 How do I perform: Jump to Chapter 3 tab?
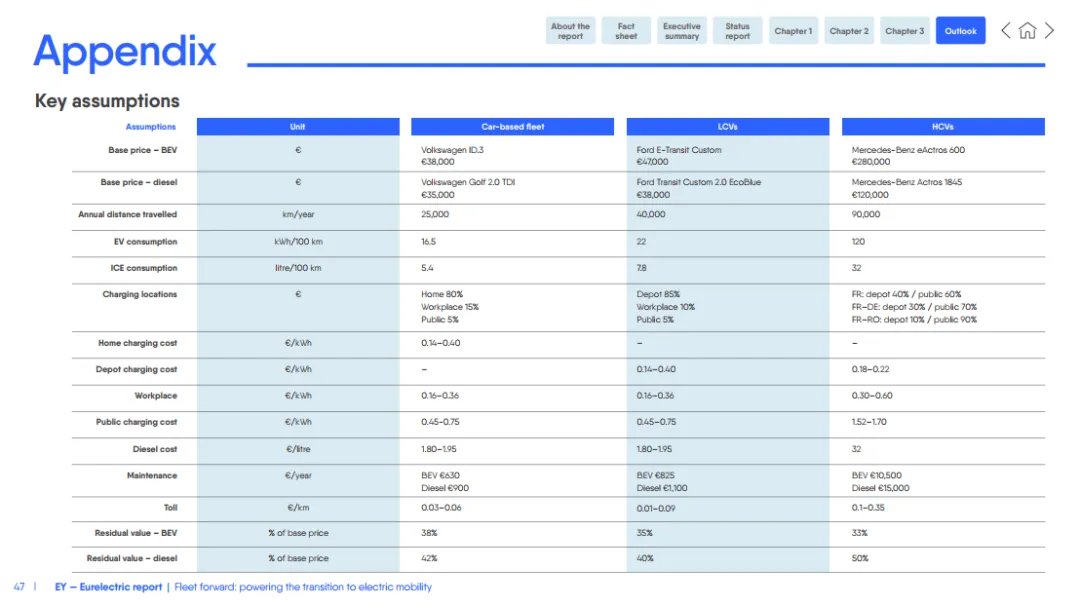click(904, 31)
